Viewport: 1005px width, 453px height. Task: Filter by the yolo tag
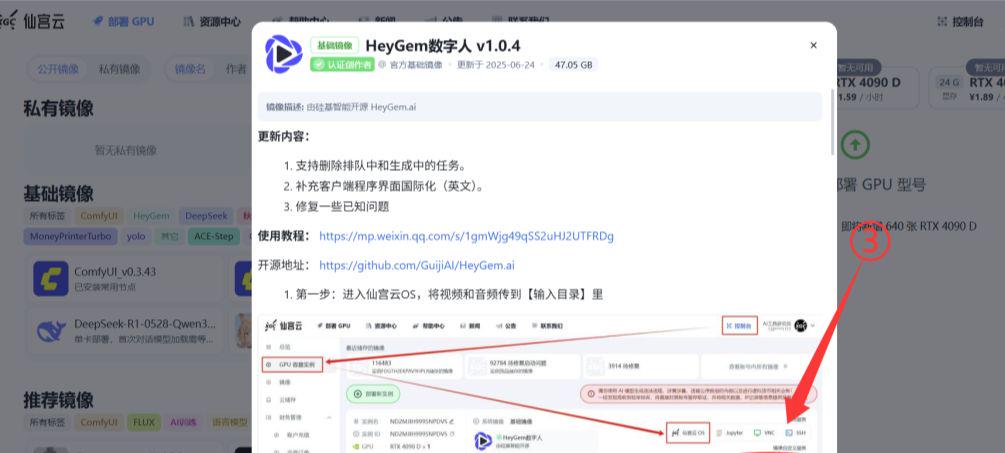tap(136, 236)
